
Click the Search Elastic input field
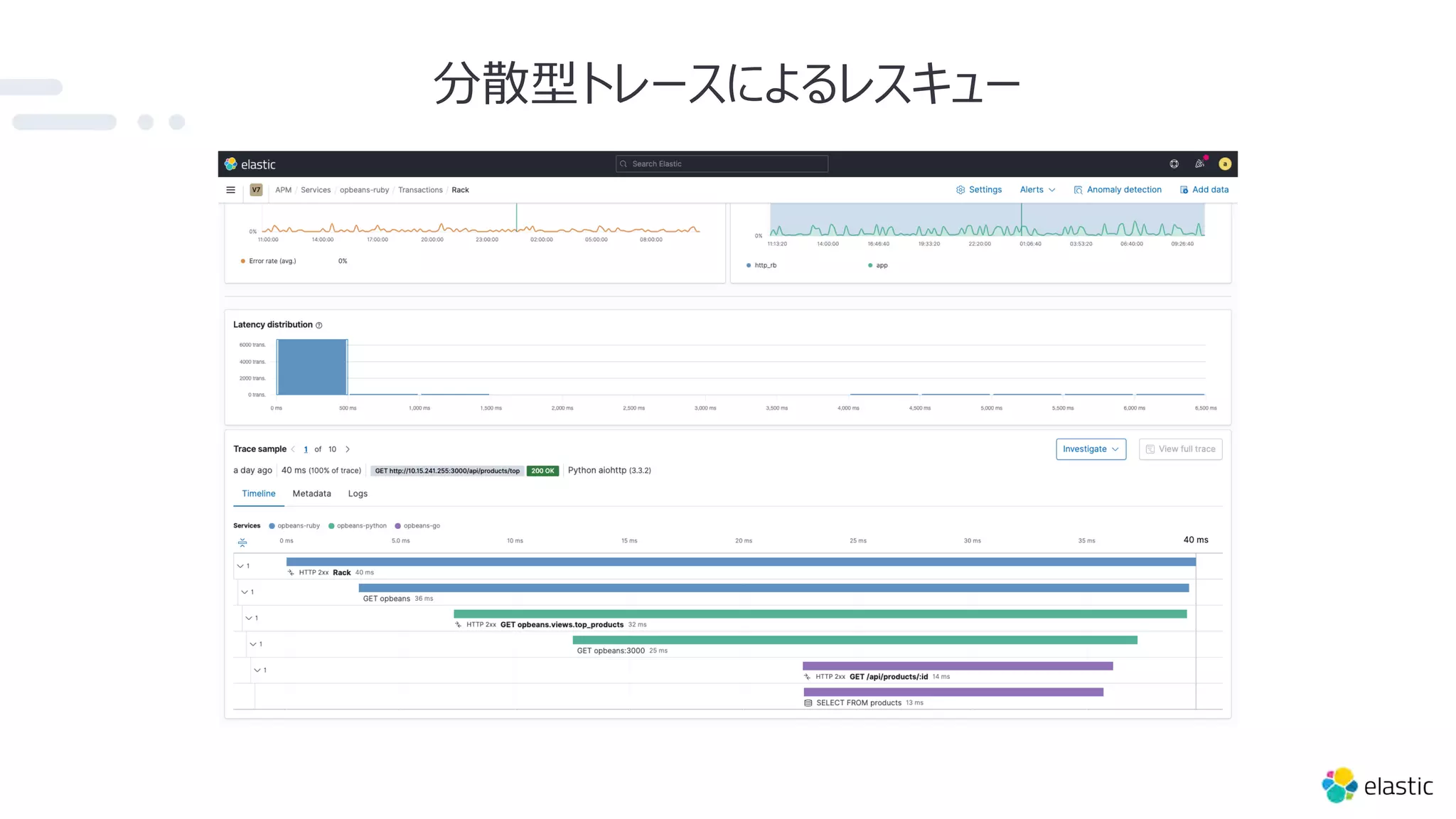pos(722,164)
